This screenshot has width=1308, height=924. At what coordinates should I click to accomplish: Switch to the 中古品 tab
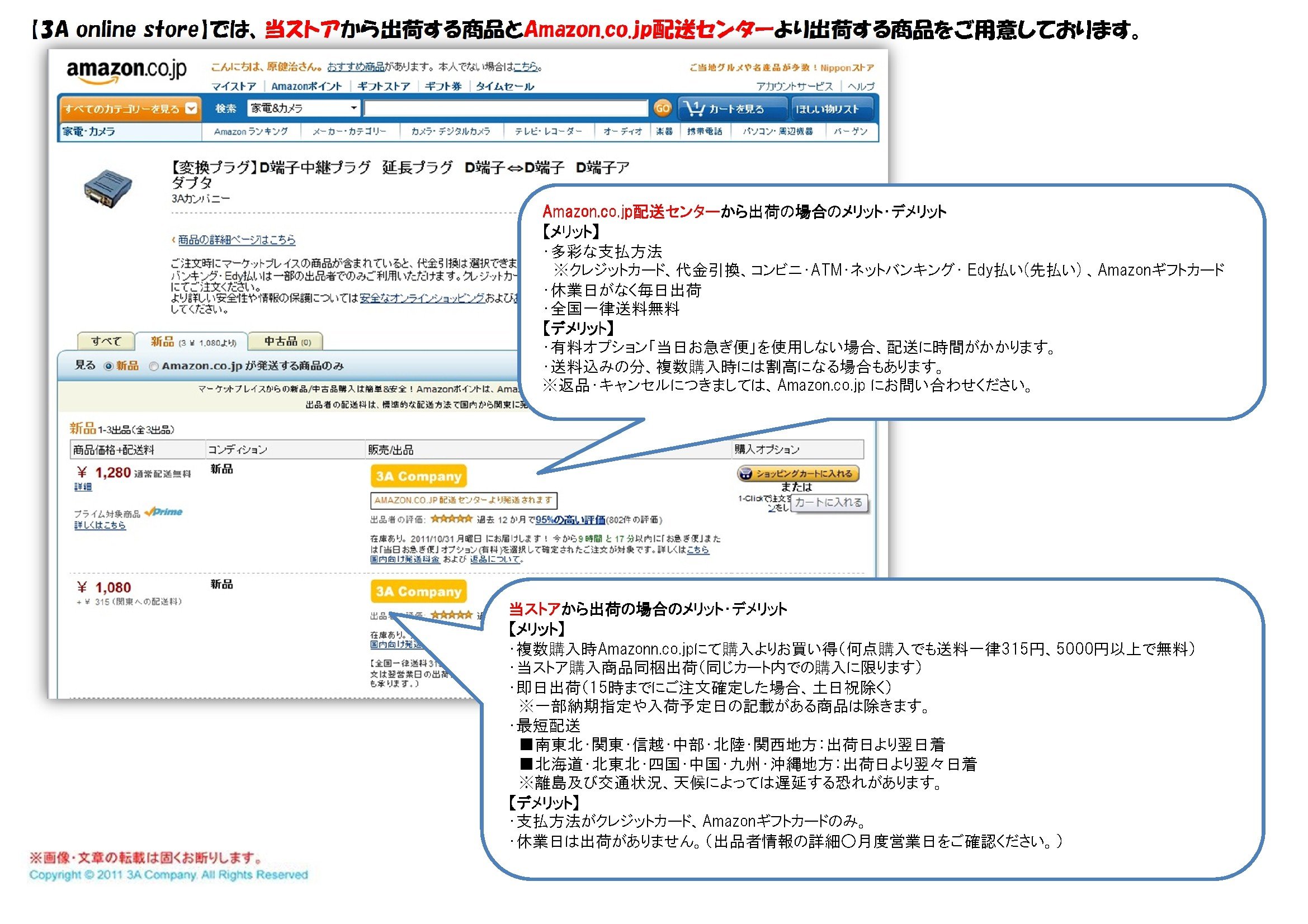pos(286,342)
